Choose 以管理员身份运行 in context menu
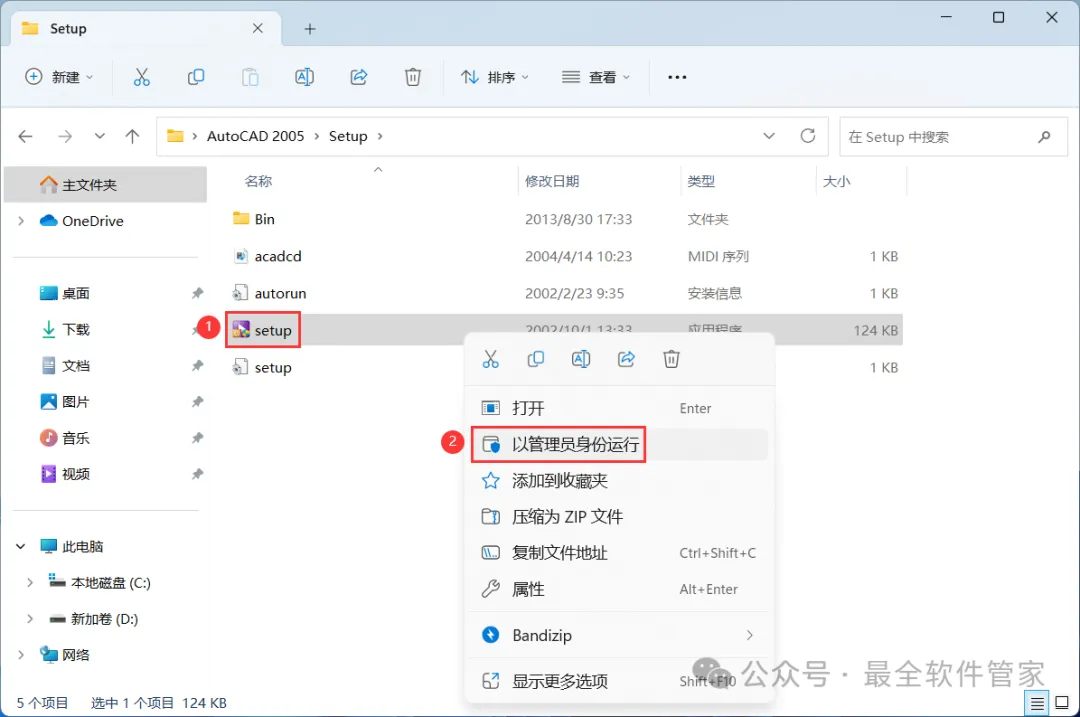This screenshot has height=717, width=1080. pyautogui.click(x=620, y=444)
